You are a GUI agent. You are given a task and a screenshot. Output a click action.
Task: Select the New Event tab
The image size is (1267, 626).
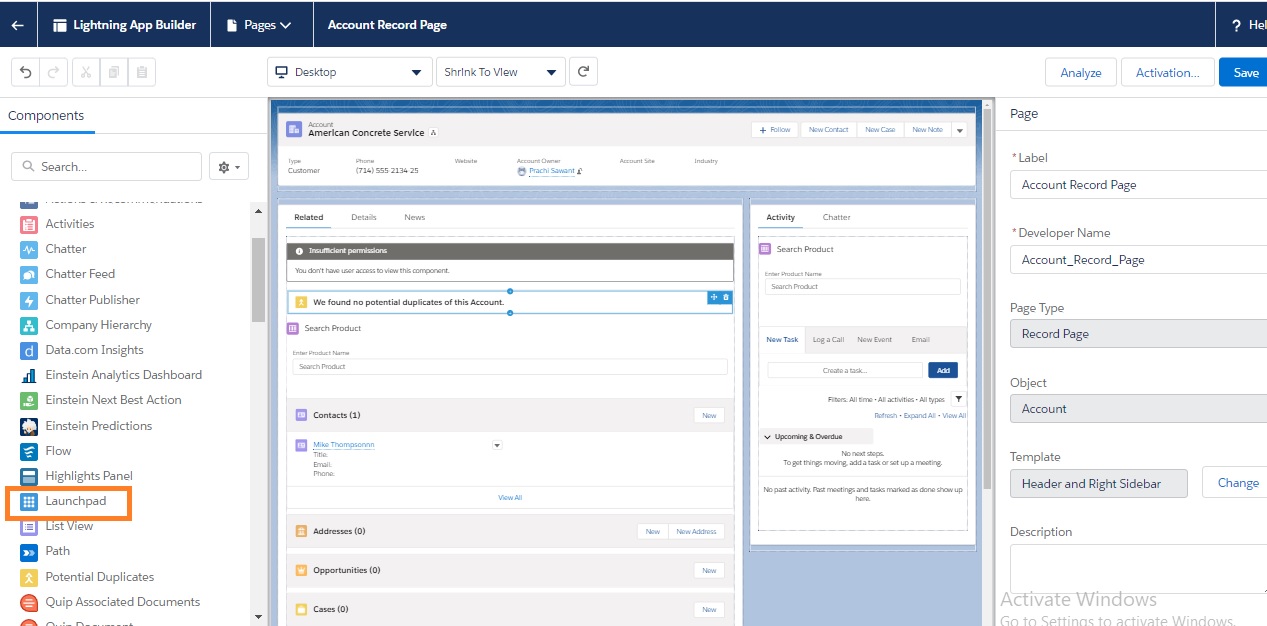(874, 340)
